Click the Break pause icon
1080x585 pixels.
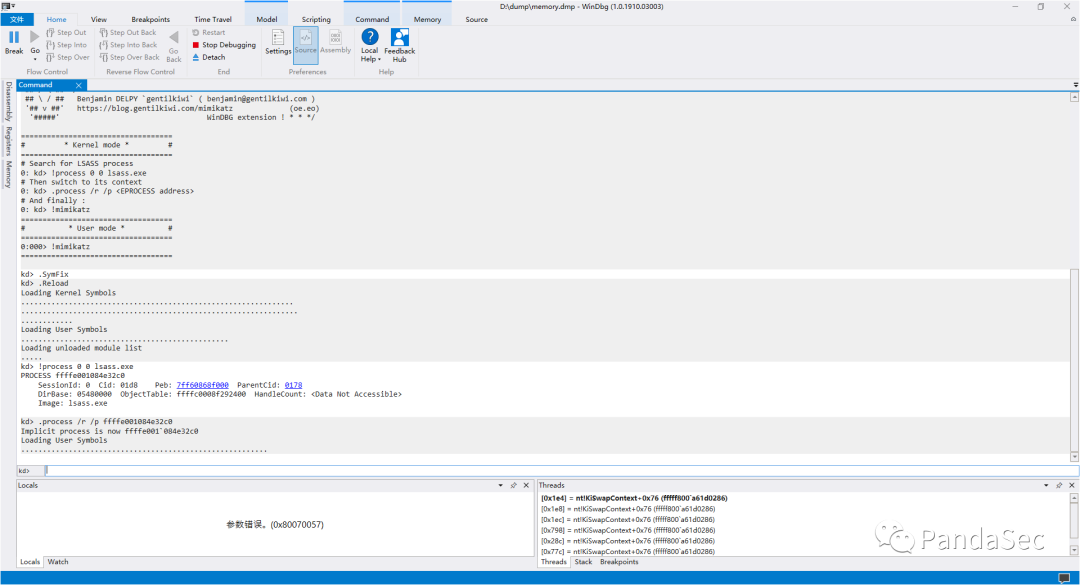tap(14, 37)
